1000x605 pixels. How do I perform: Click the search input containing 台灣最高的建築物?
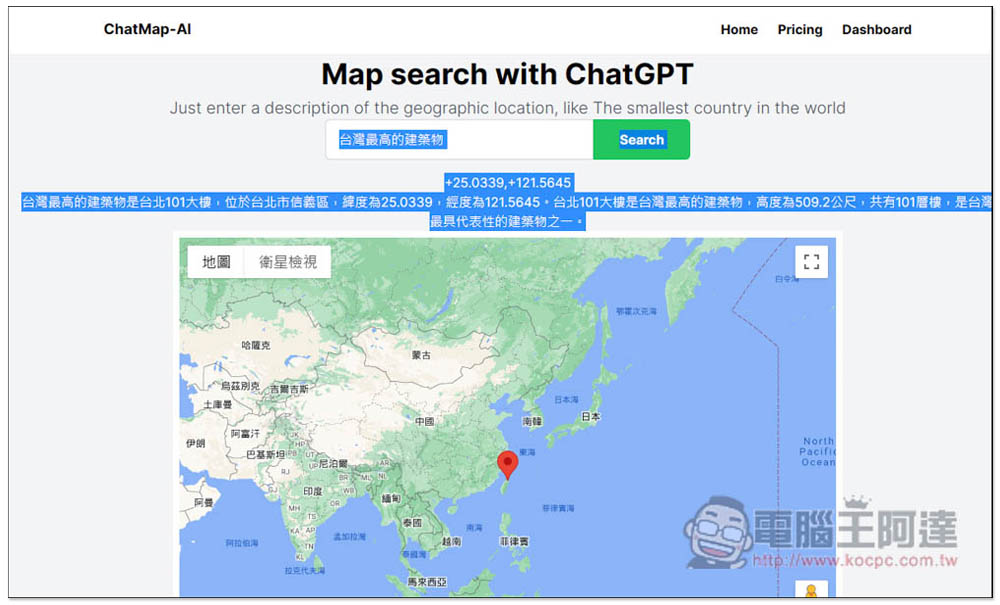tap(458, 140)
